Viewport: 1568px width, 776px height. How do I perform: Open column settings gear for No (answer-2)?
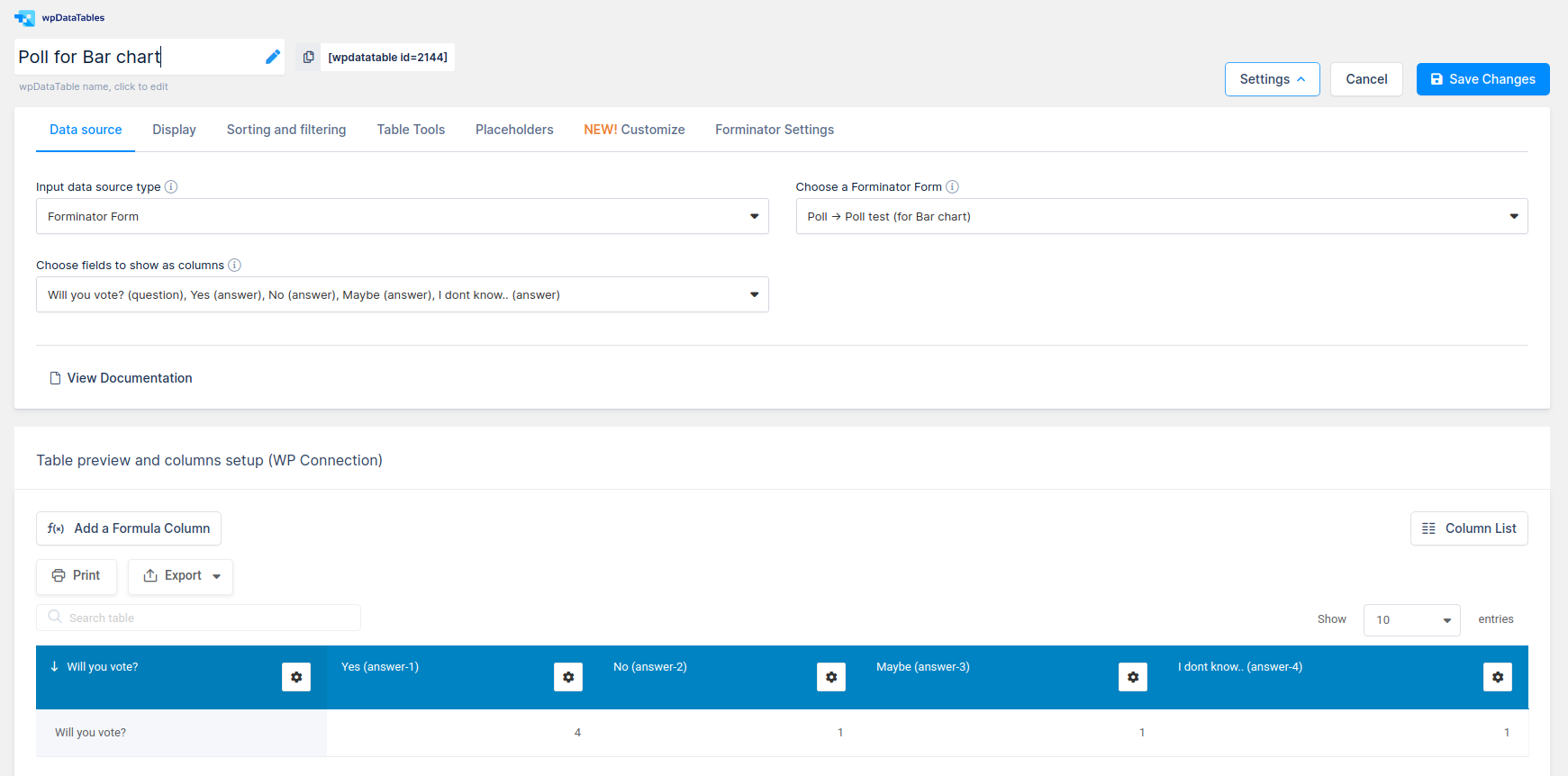click(x=831, y=677)
